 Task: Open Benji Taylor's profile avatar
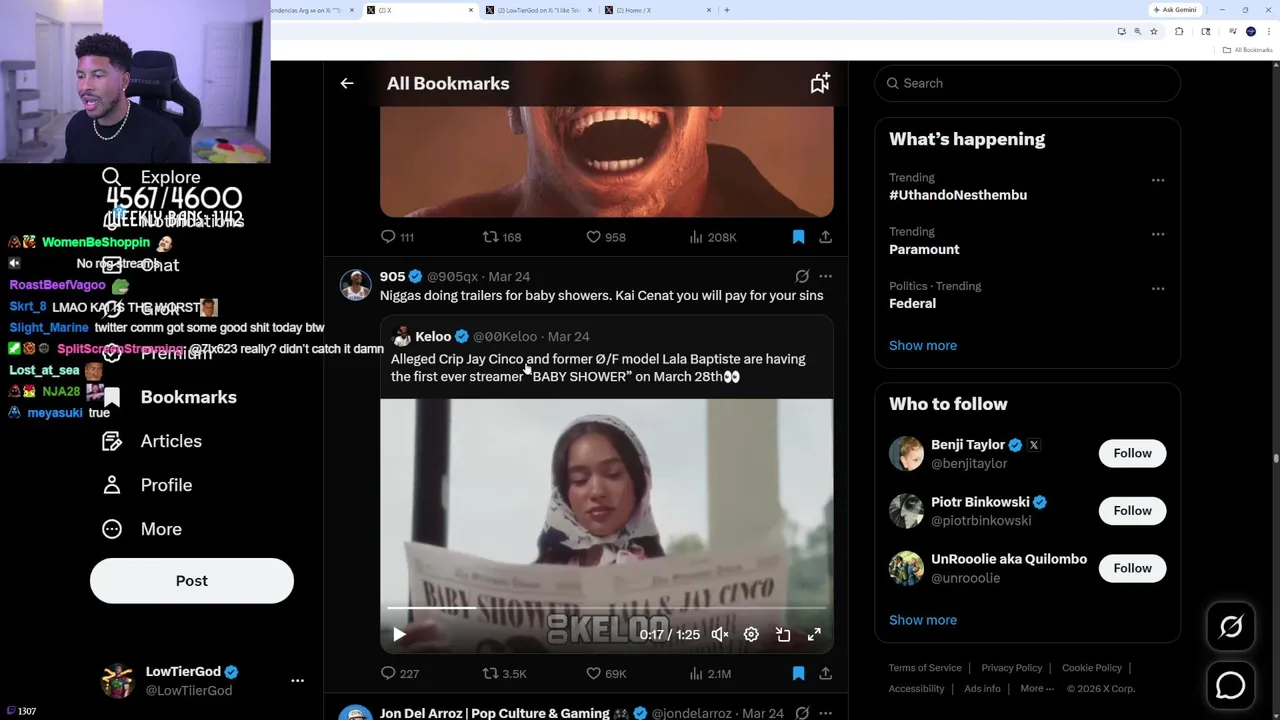tap(907, 453)
